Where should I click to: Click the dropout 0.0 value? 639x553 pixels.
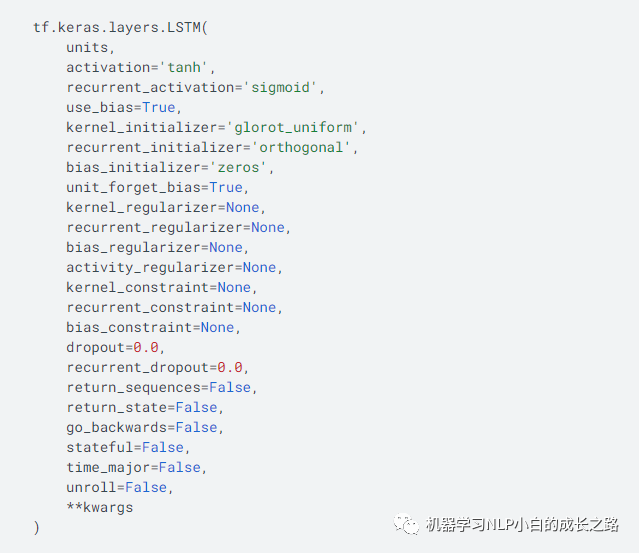(x=145, y=347)
